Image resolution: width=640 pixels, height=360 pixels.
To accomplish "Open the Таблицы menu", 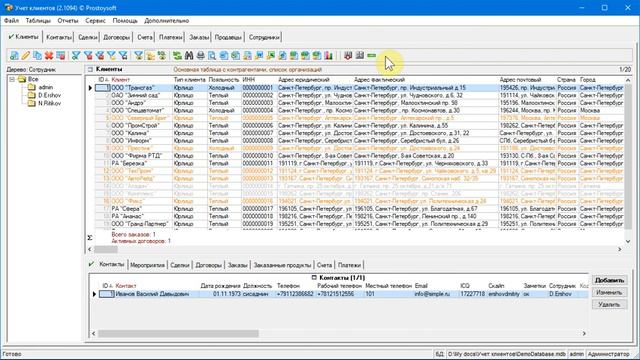I will (x=38, y=20).
